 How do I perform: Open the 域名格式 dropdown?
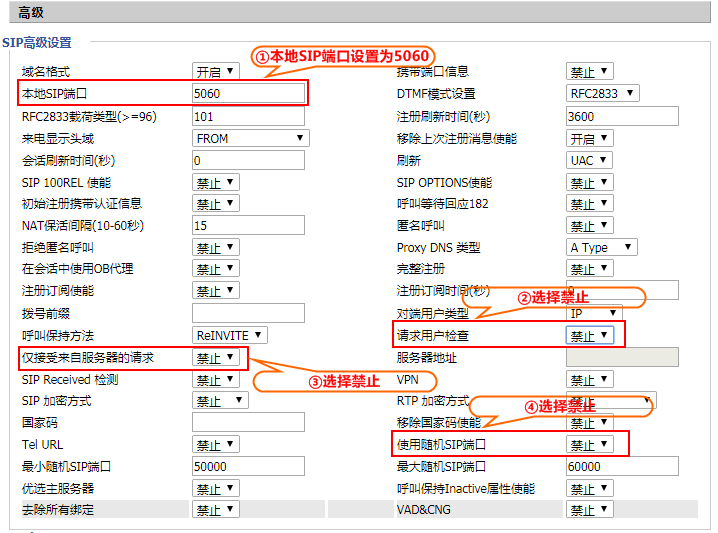tap(215, 72)
